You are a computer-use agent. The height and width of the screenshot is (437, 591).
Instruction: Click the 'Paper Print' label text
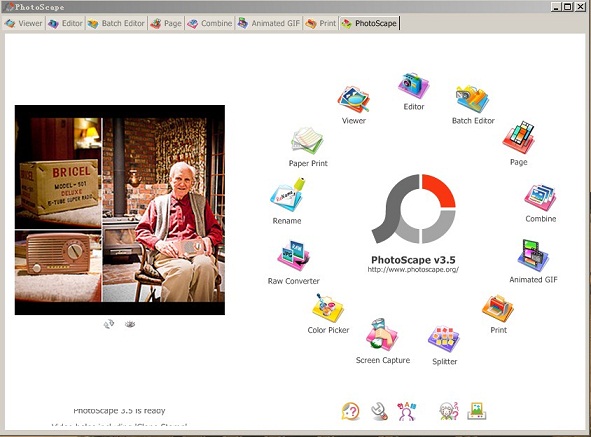[308, 163]
